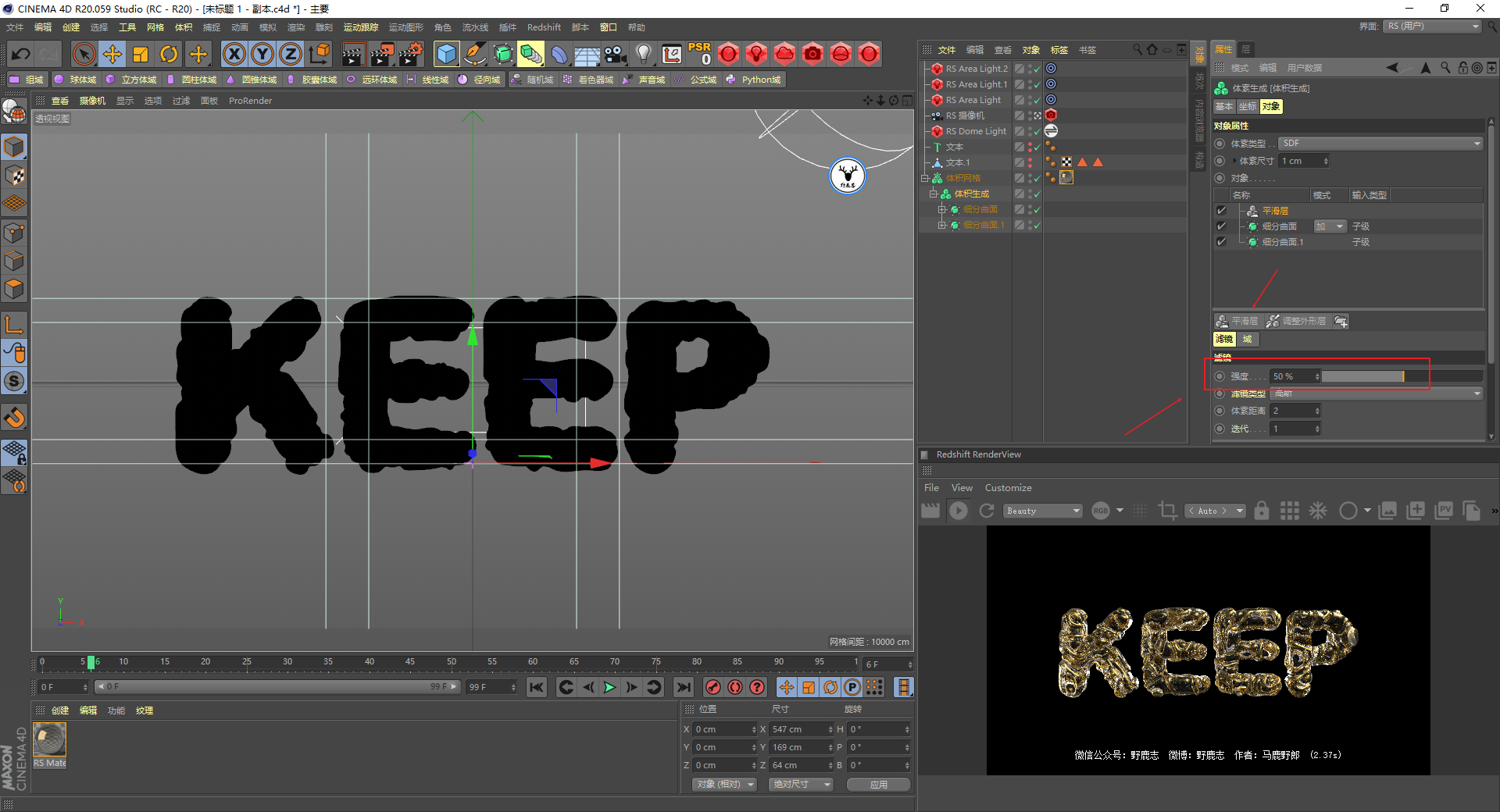Click record active objects keyframe button
This screenshot has width=1500, height=812.
713,687
